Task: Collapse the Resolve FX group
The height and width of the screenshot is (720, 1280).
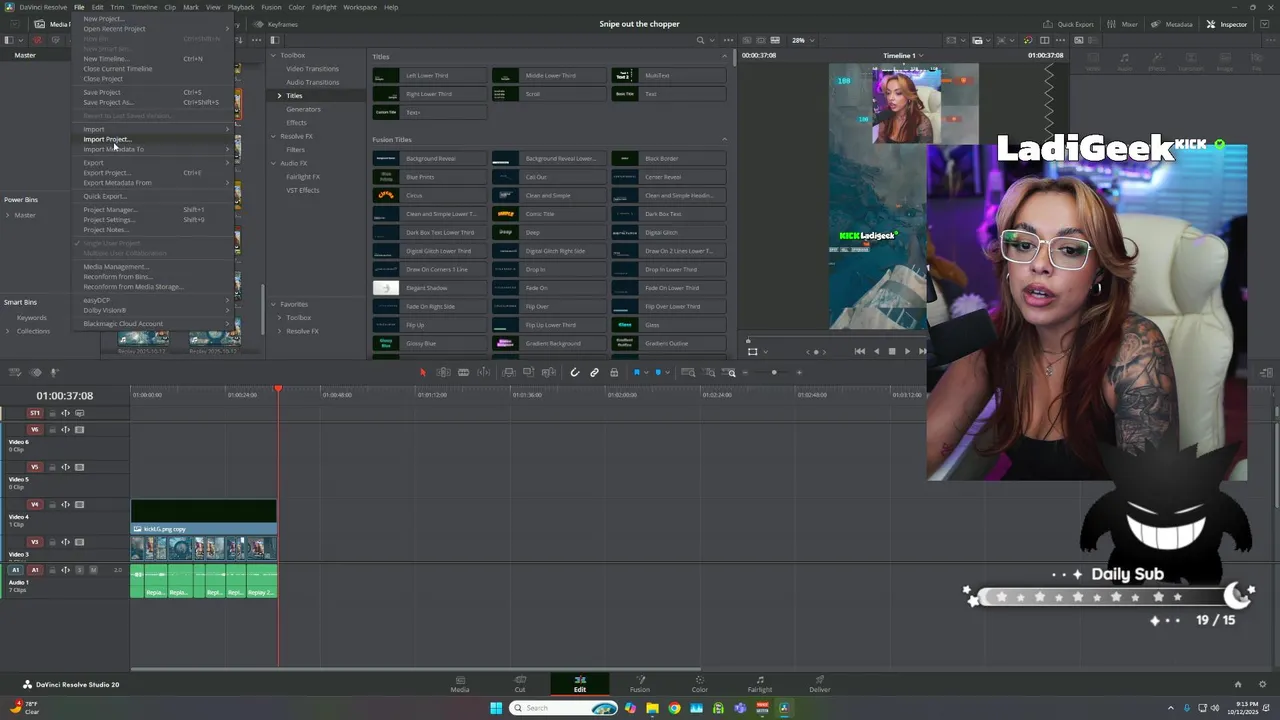Action: coord(272,136)
